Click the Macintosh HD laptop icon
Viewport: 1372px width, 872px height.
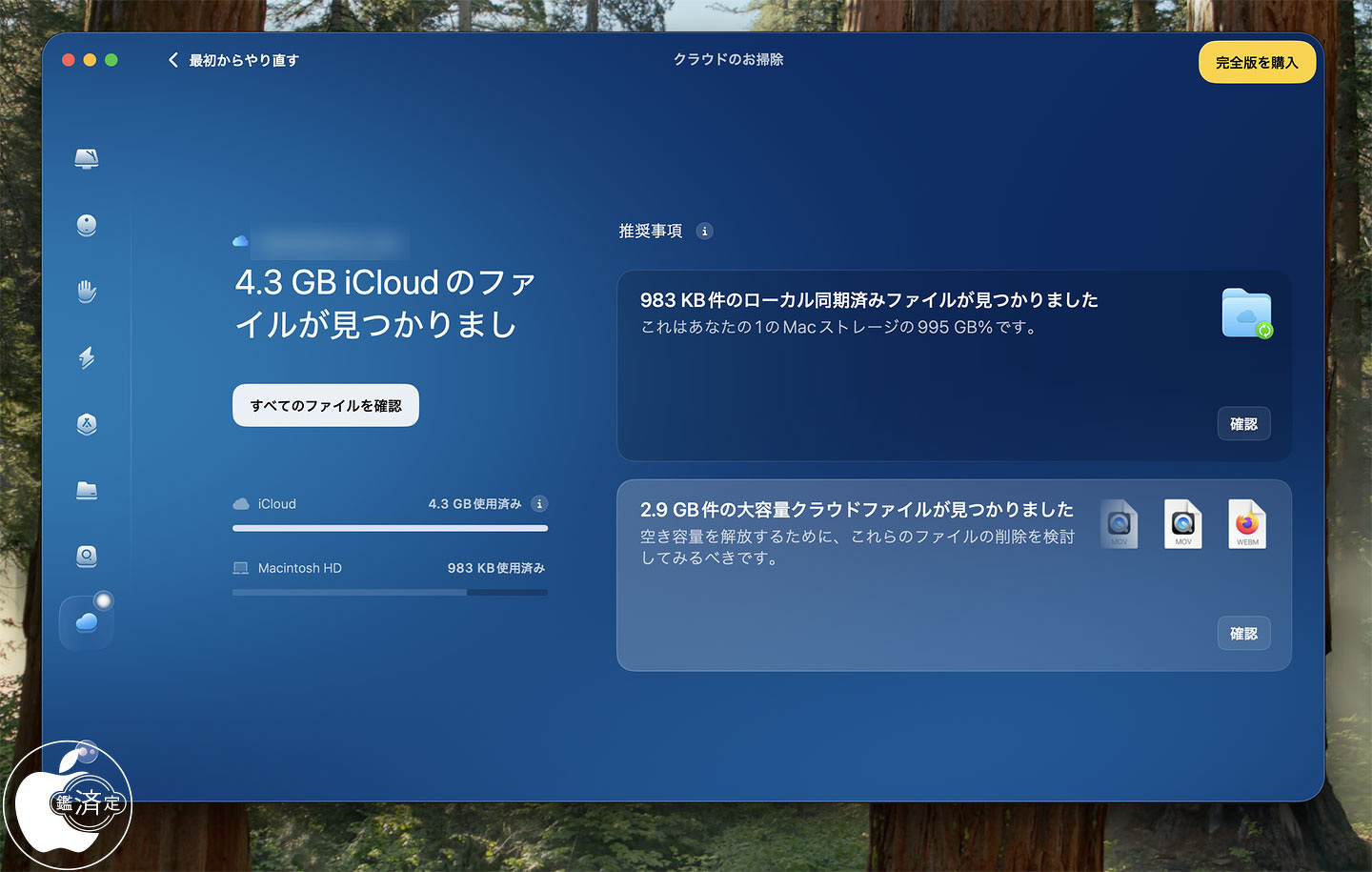pyautogui.click(x=241, y=568)
